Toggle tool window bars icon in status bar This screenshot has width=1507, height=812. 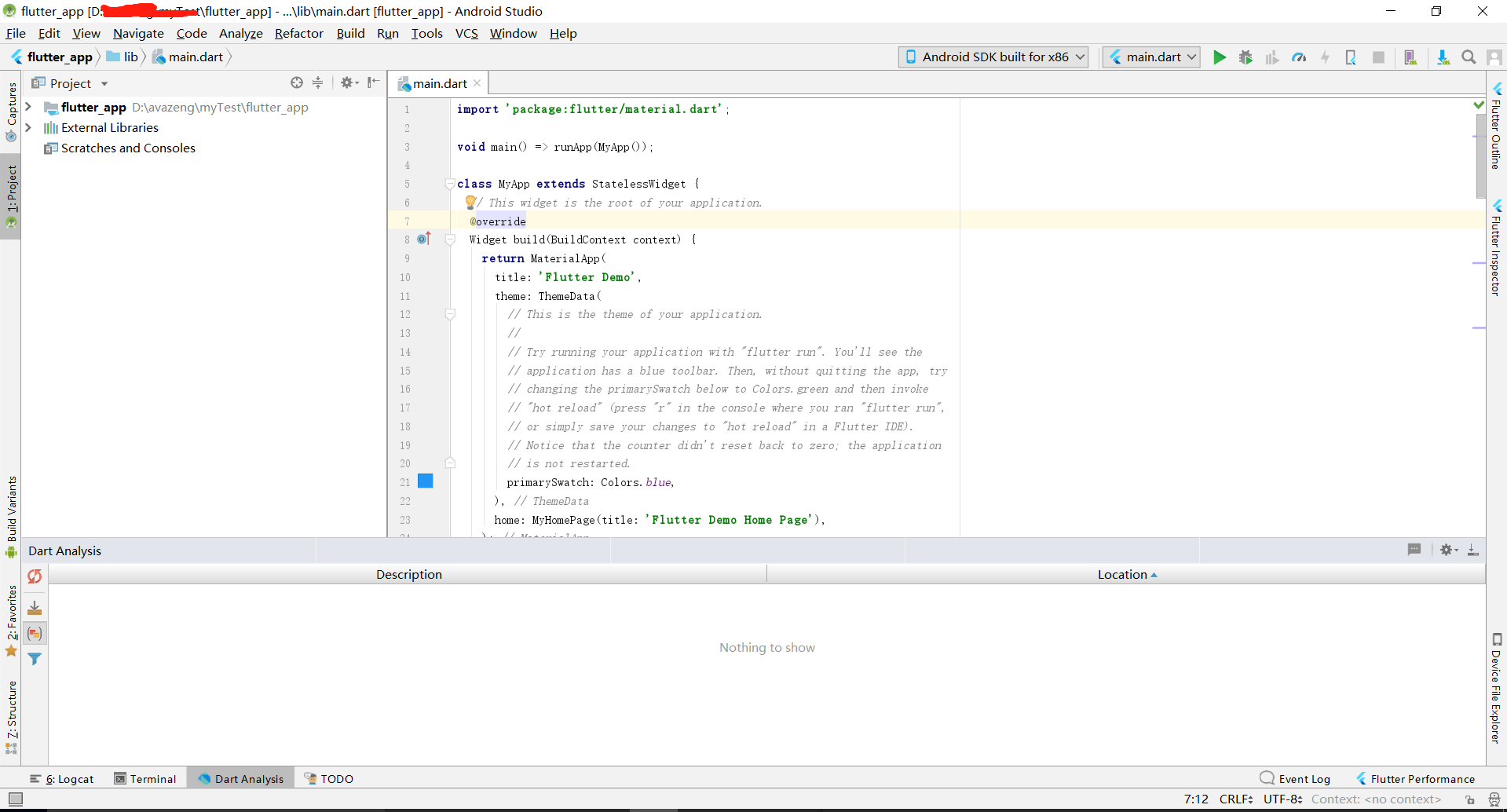(x=15, y=799)
